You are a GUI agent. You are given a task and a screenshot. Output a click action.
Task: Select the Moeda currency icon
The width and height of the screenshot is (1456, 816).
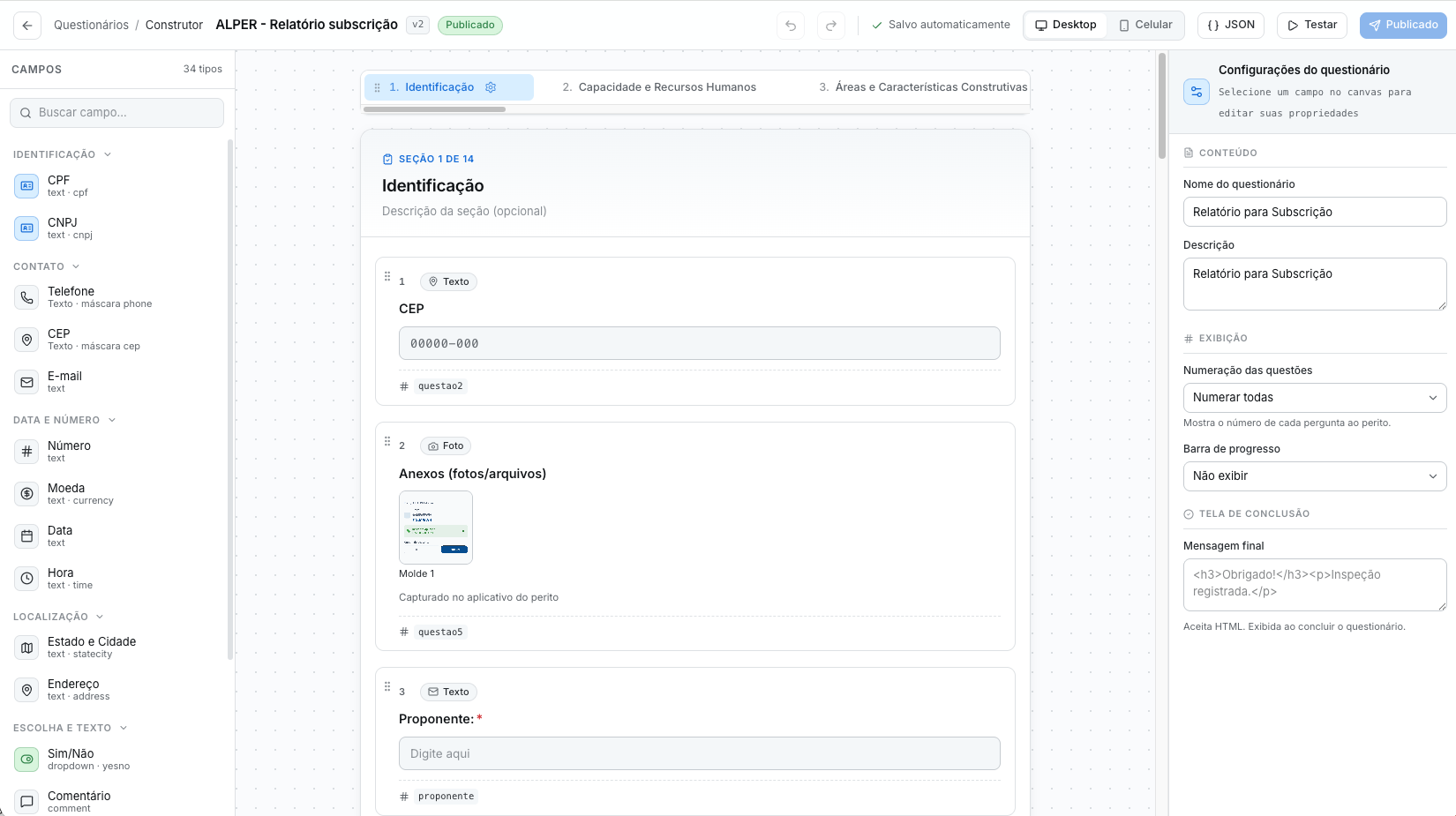pyautogui.click(x=27, y=494)
